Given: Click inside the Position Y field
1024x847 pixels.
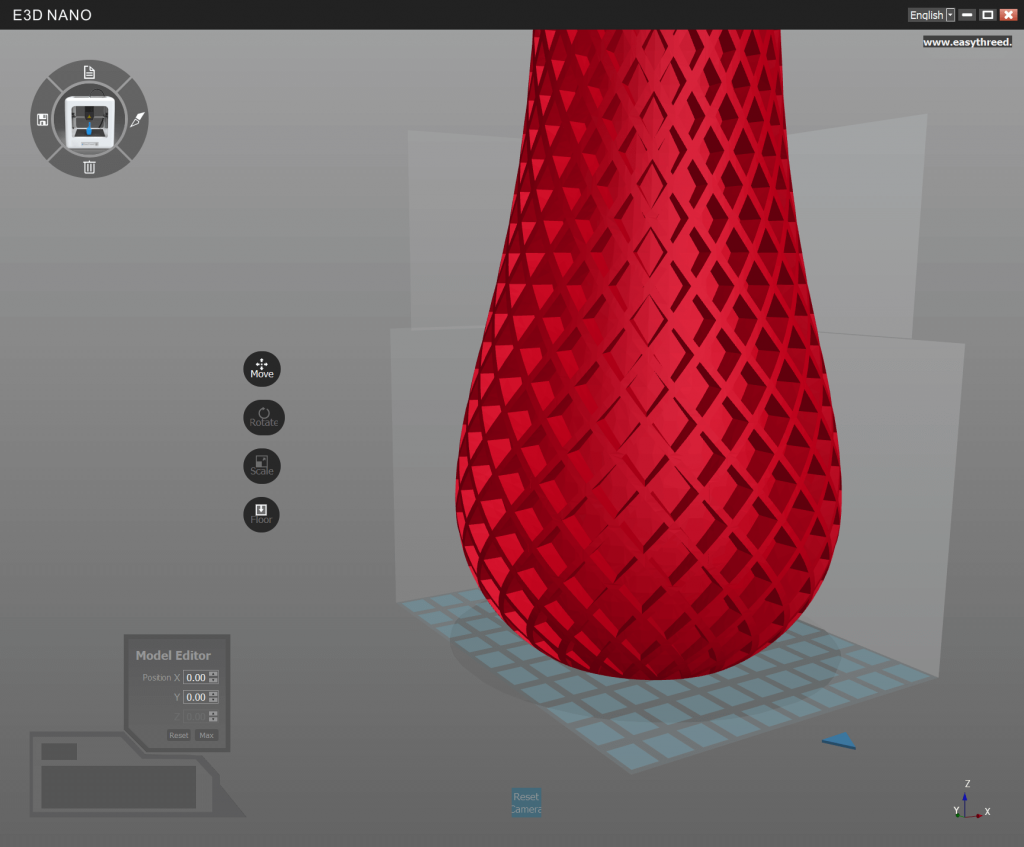Looking at the screenshot, I should tap(196, 696).
